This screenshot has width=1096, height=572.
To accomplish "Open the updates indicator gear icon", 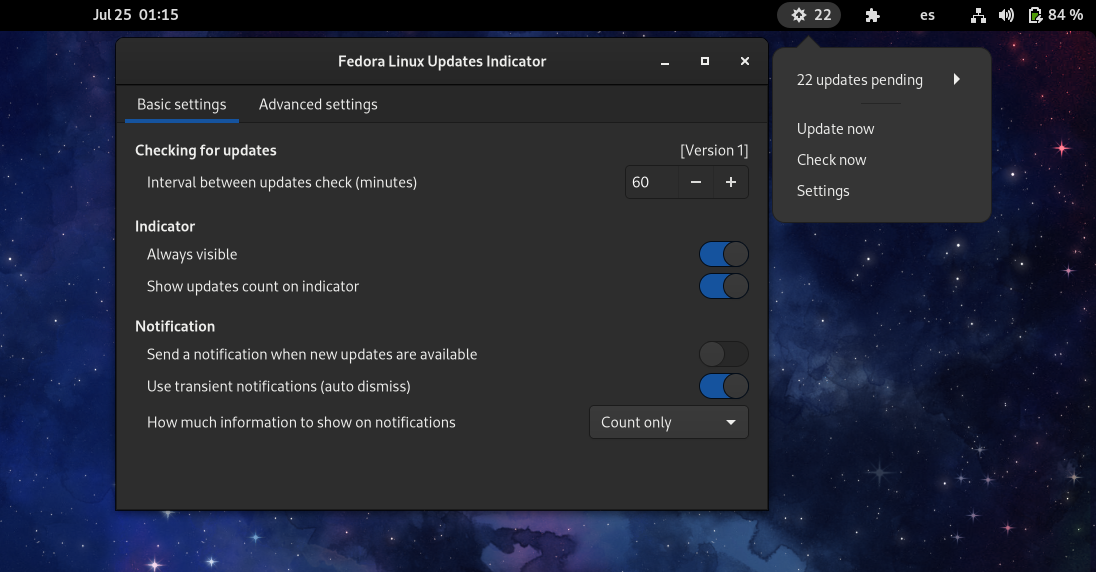I will point(799,15).
